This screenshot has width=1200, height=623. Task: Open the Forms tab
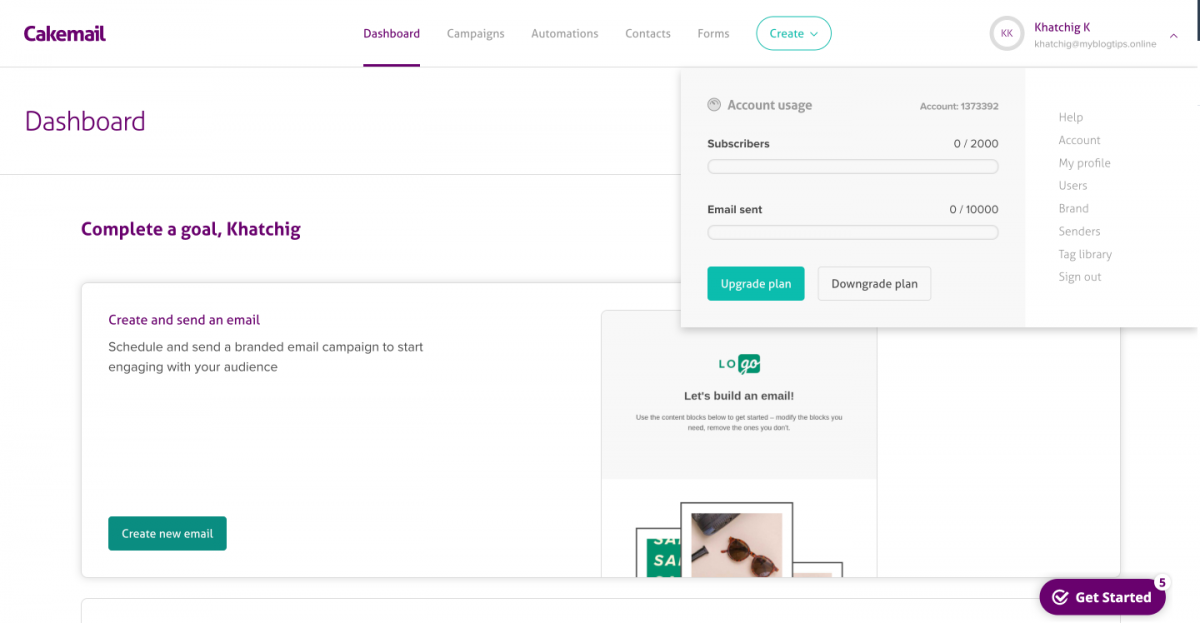(x=713, y=33)
